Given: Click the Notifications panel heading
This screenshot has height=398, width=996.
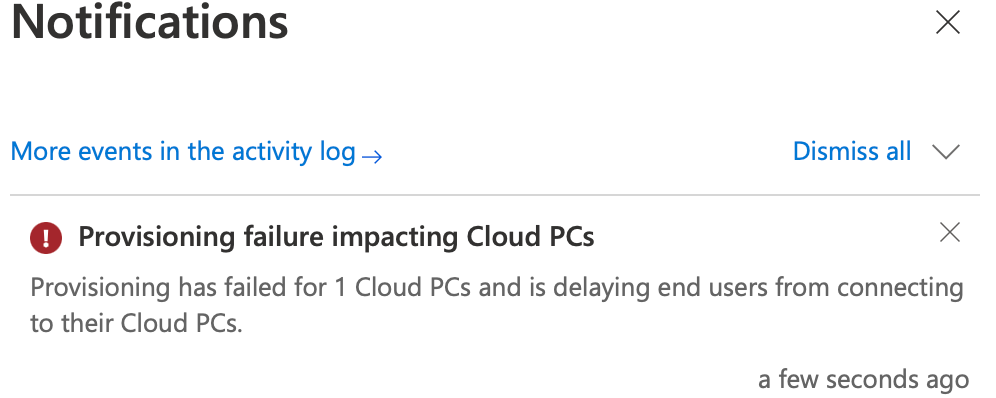Looking at the screenshot, I should tap(150, 22).
